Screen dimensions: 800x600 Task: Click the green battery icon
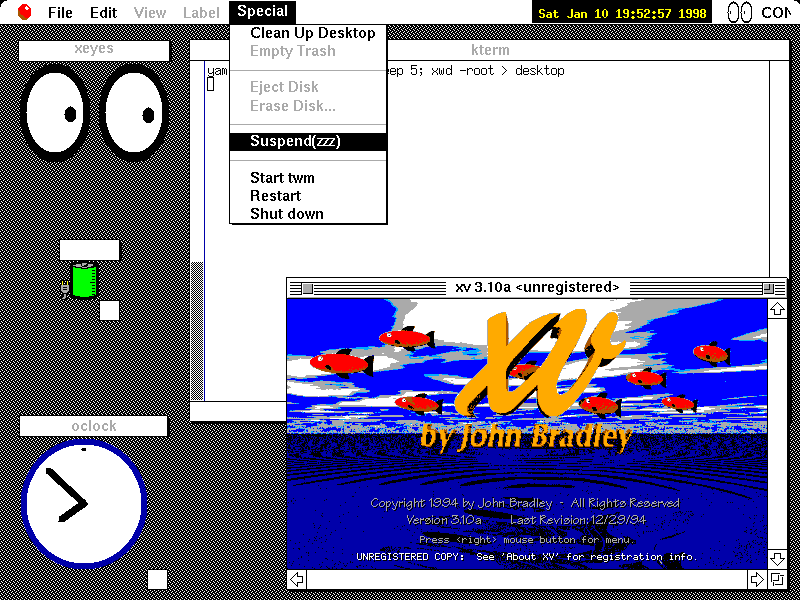tap(84, 279)
